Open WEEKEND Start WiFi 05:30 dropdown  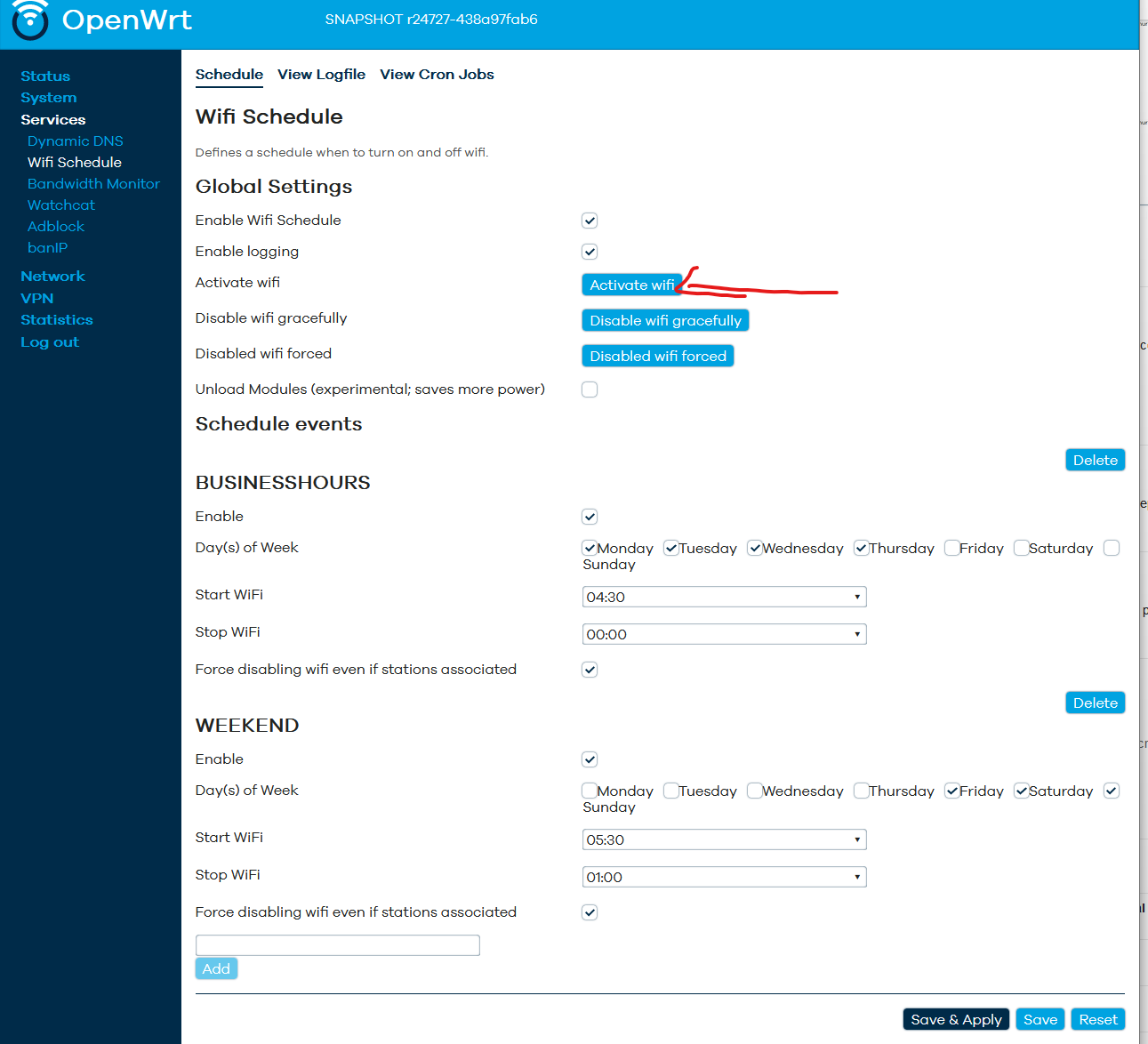(x=724, y=839)
